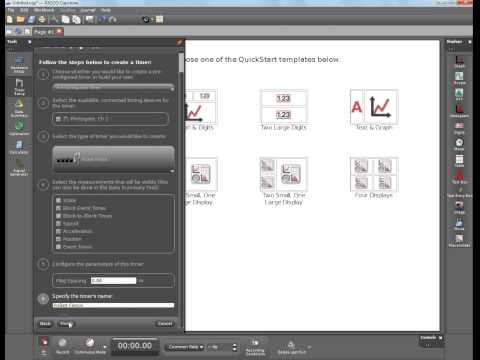
Task: Open the Common Rate dropdown
Action: click(x=185, y=347)
